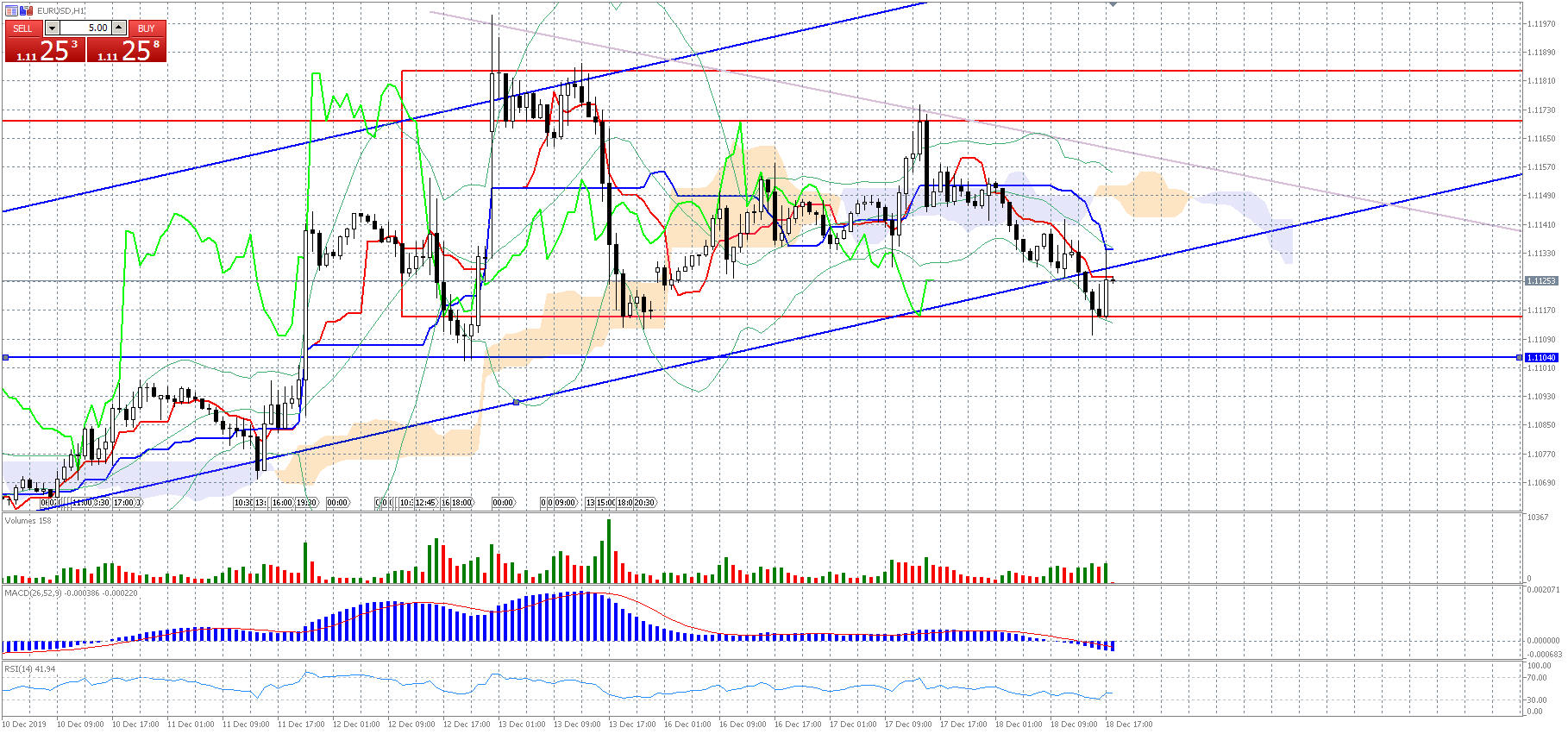Image resolution: width=1568 pixels, height=734 pixels.
Task: Click the 19:30 news event flag
Action: [307, 503]
